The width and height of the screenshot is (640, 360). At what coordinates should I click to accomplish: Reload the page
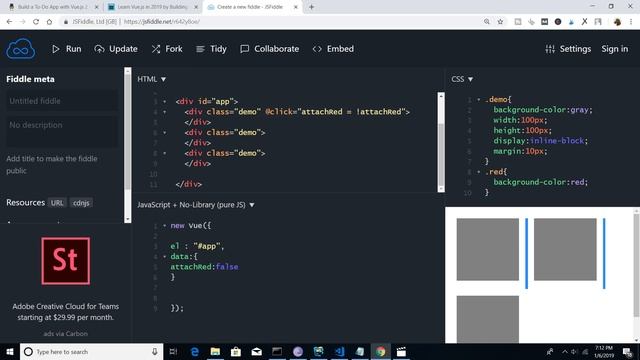click(36, 22)
